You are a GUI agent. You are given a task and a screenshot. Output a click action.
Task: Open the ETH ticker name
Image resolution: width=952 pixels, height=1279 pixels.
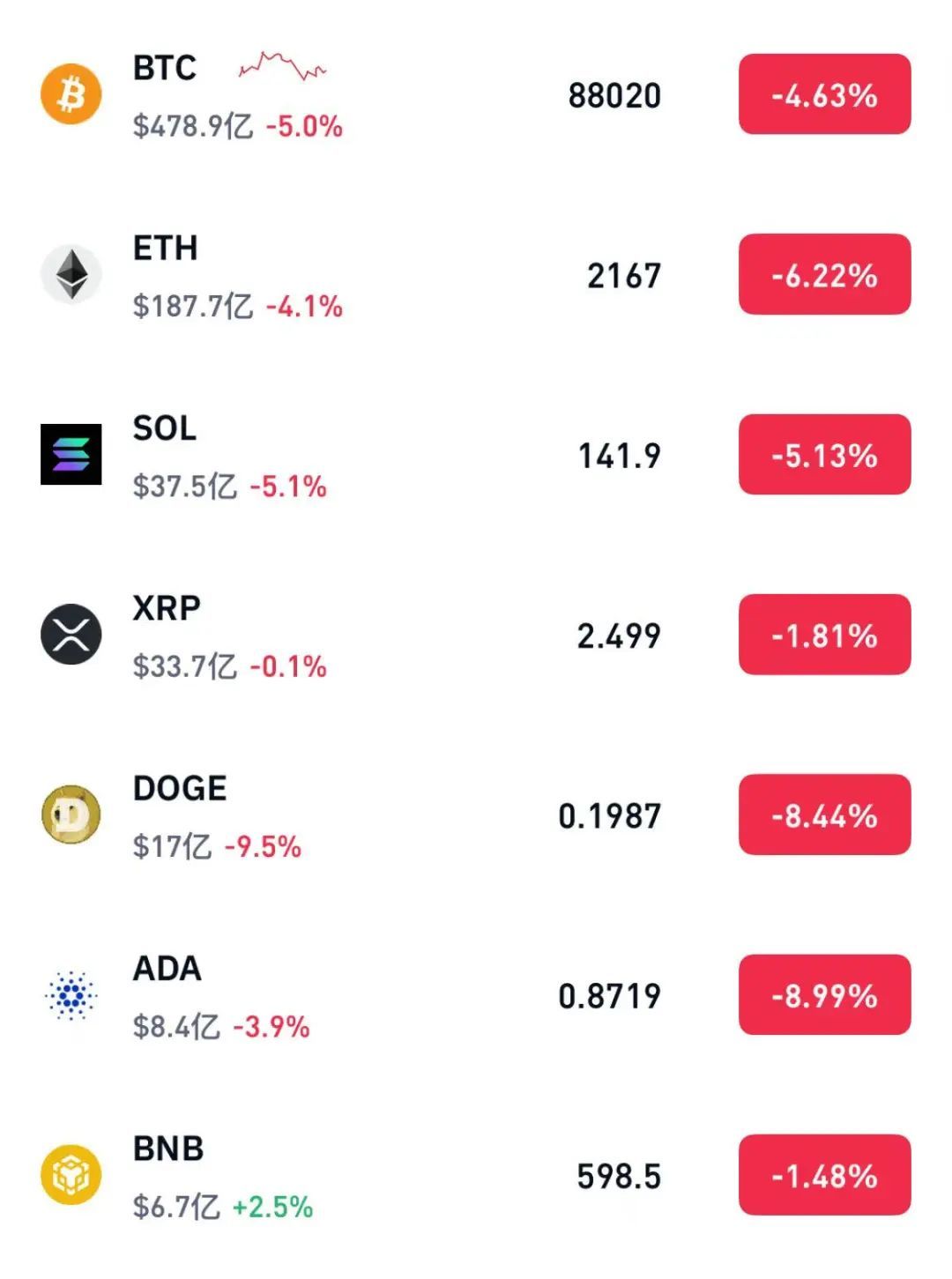click(165, 249)
